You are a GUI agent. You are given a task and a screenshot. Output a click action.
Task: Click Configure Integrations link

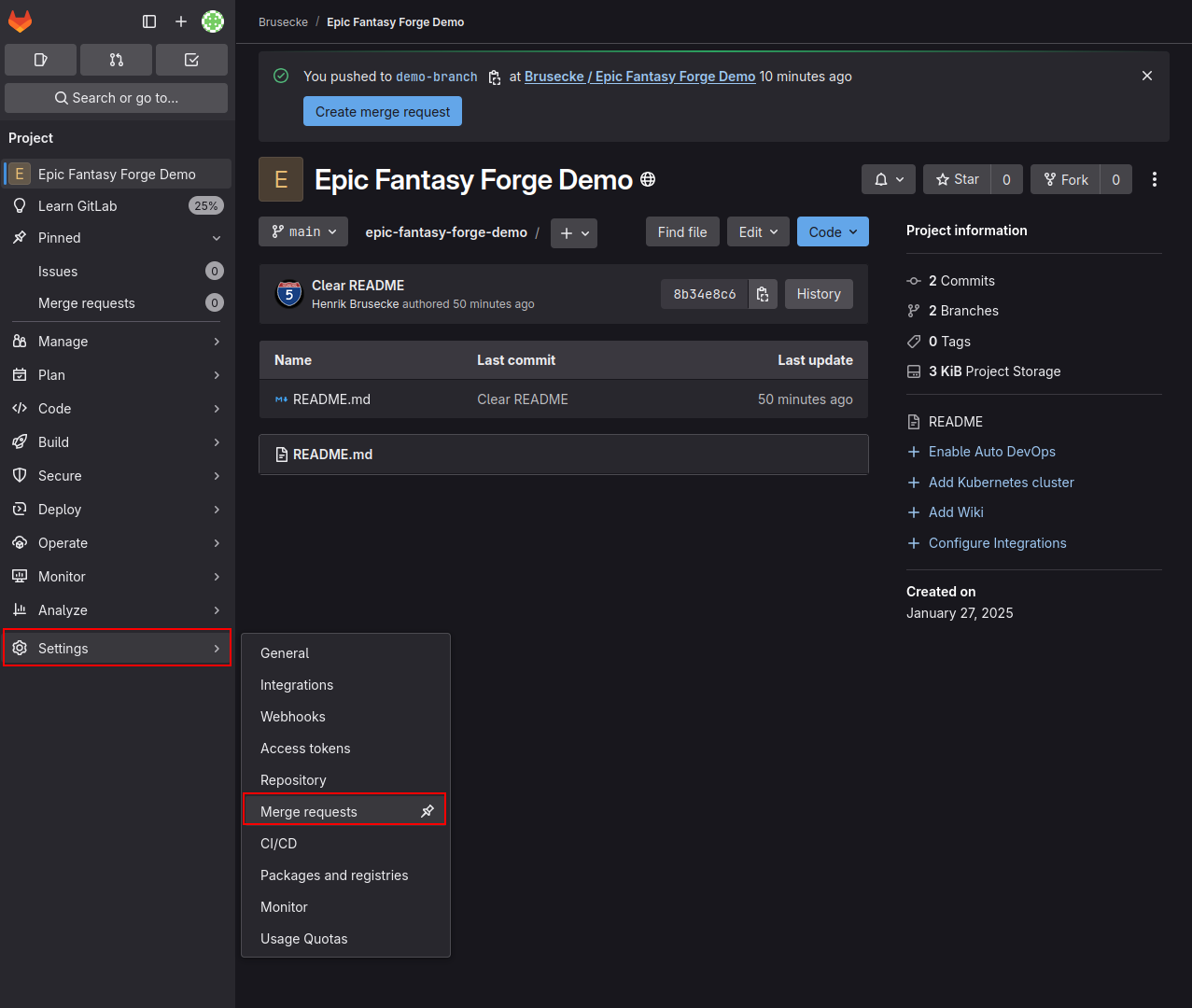point(997,543)
